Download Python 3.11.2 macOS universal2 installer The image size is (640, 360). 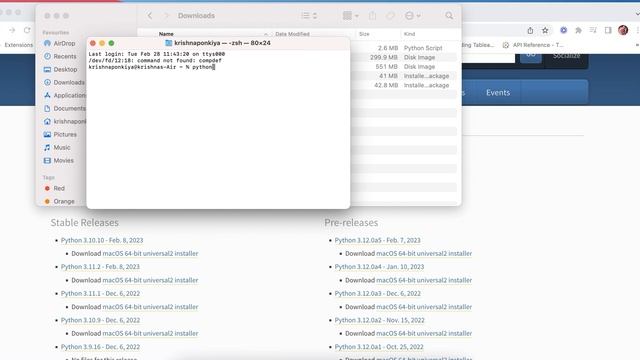tap(150, 280)
